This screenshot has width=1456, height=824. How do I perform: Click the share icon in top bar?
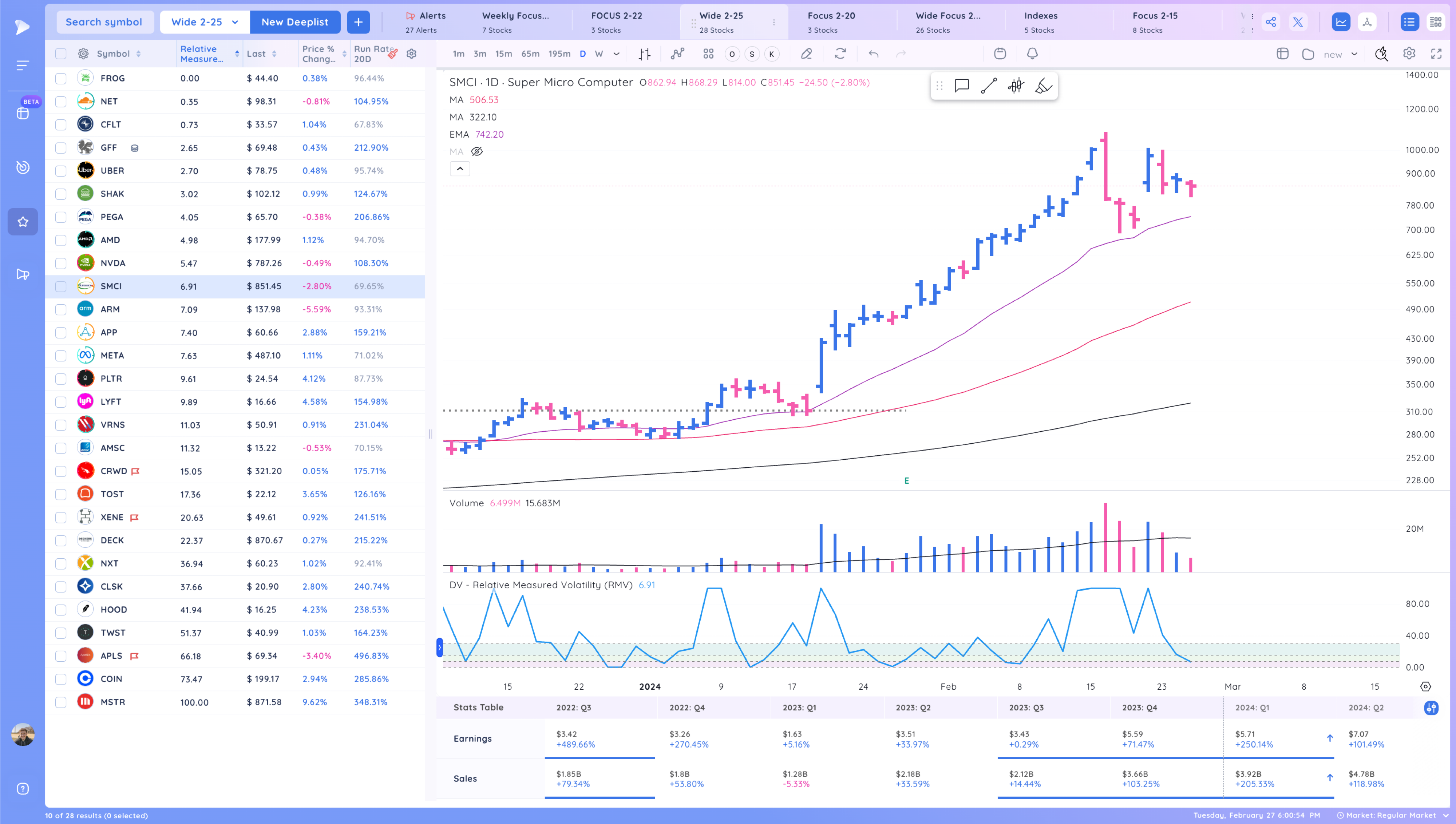pyautogui.click(x=1270, y=22)
